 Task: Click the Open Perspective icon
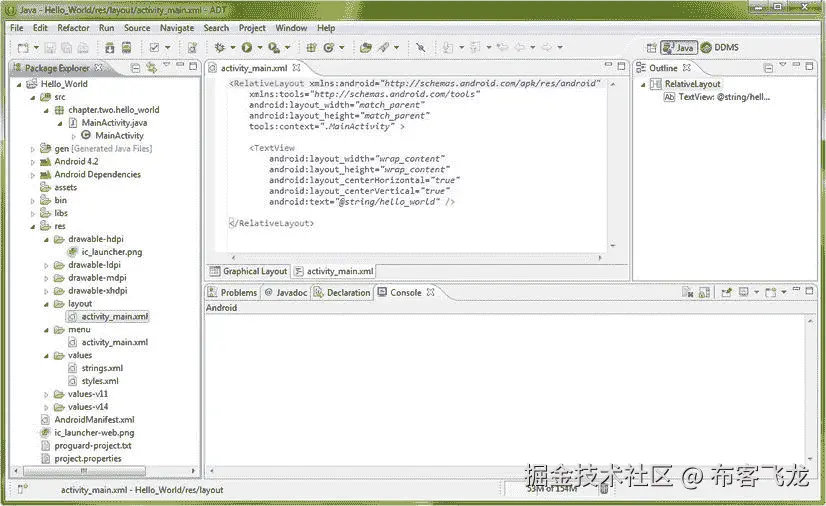pyautogui.click(x=652, y=48)
